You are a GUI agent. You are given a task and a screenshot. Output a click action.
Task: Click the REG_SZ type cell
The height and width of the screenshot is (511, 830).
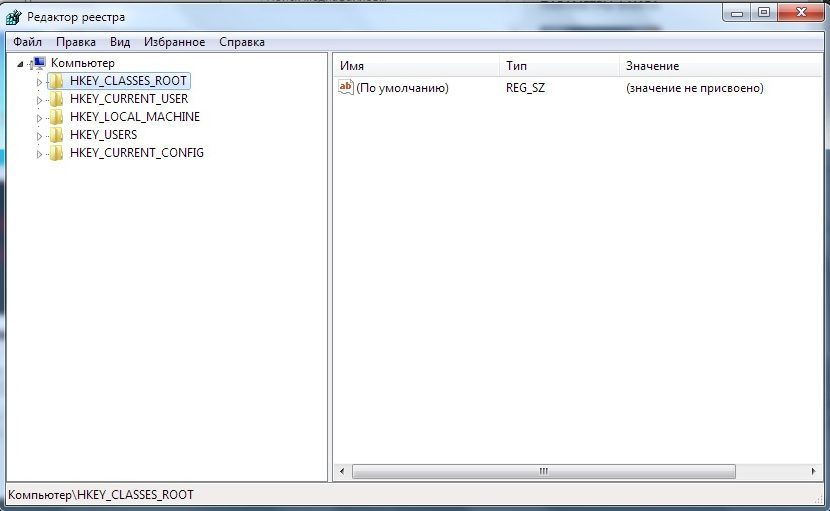tap(525, 88)
